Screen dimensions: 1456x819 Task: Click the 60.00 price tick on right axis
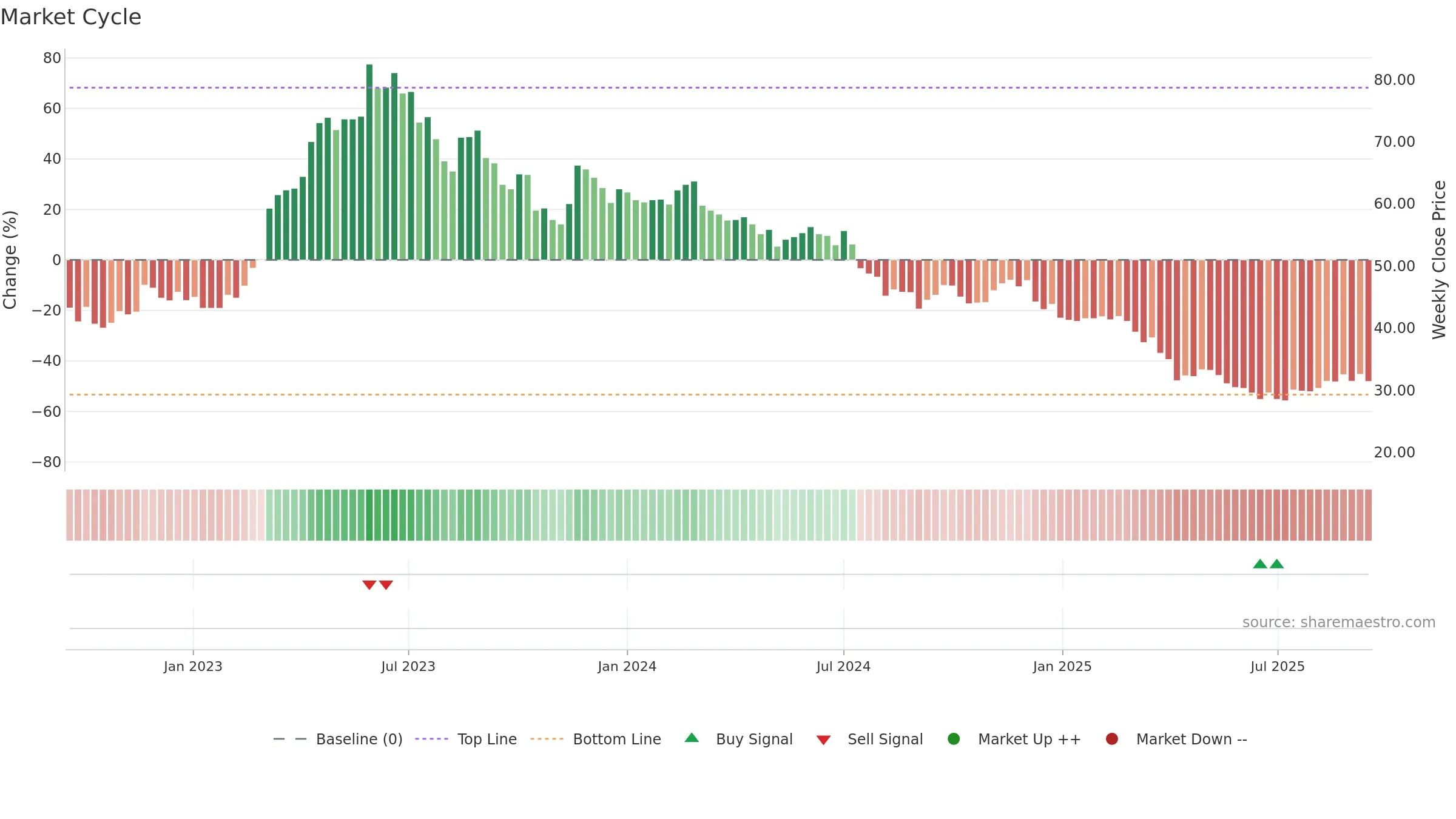coord(1394,203)
